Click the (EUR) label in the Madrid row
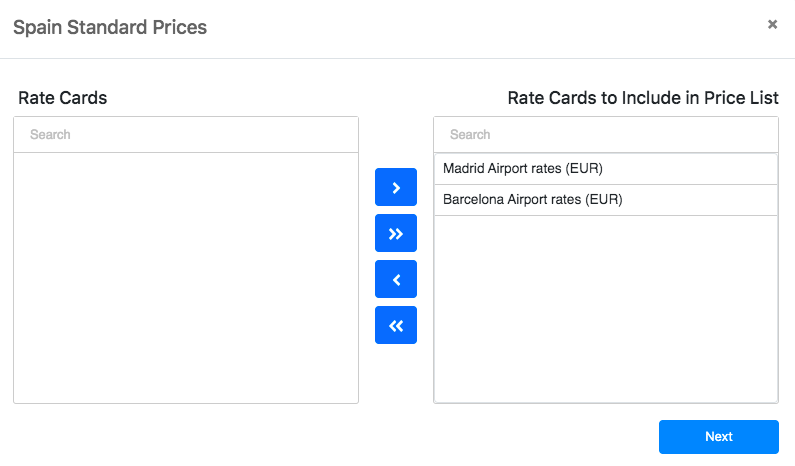The width and height of the screenshot is (795, 466). 584,168
